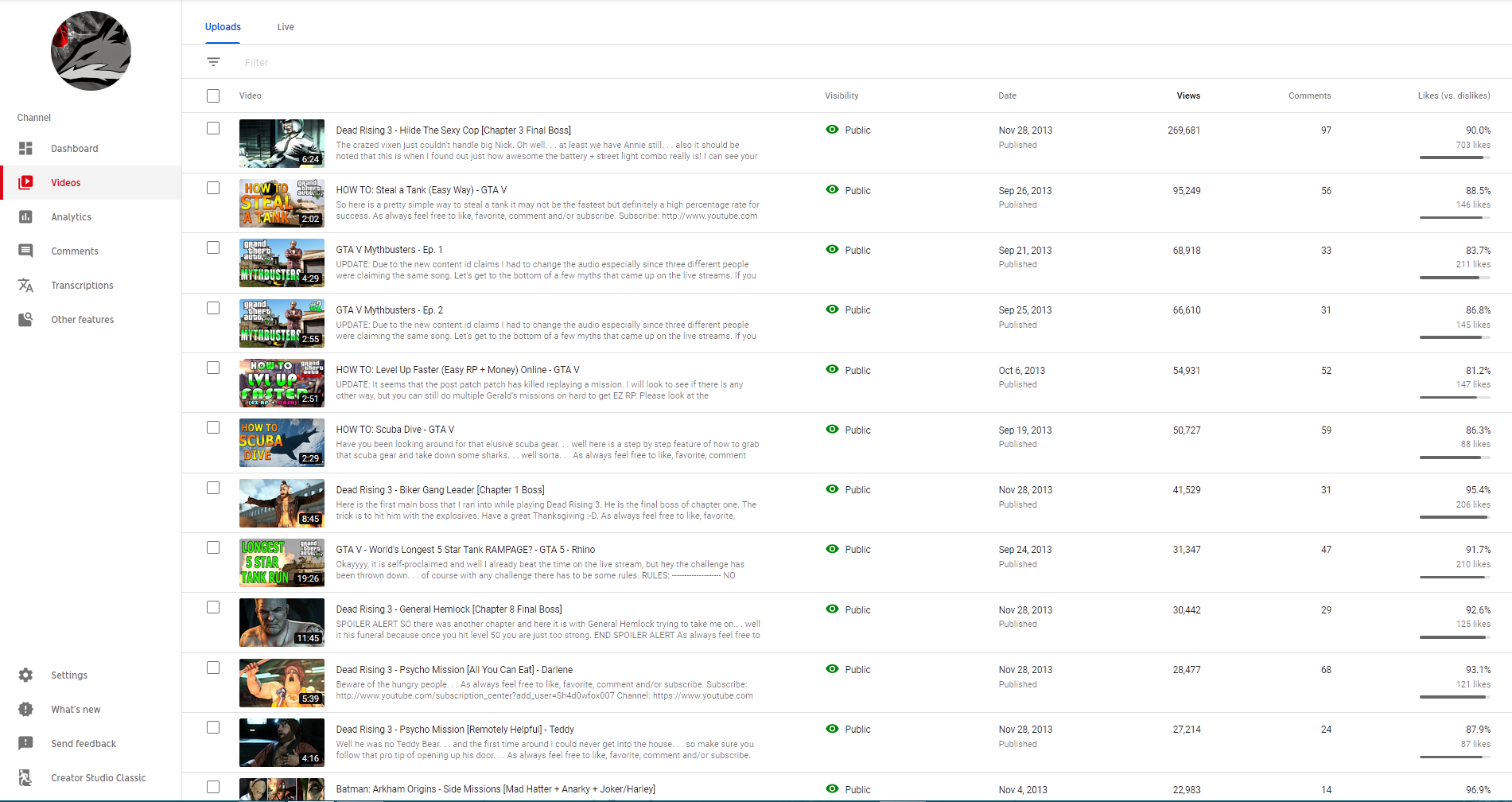Tick the Biker Gang Leader video checkbox
The width and height of the screenshot is (1512, 802).
[x=213, y=488]
